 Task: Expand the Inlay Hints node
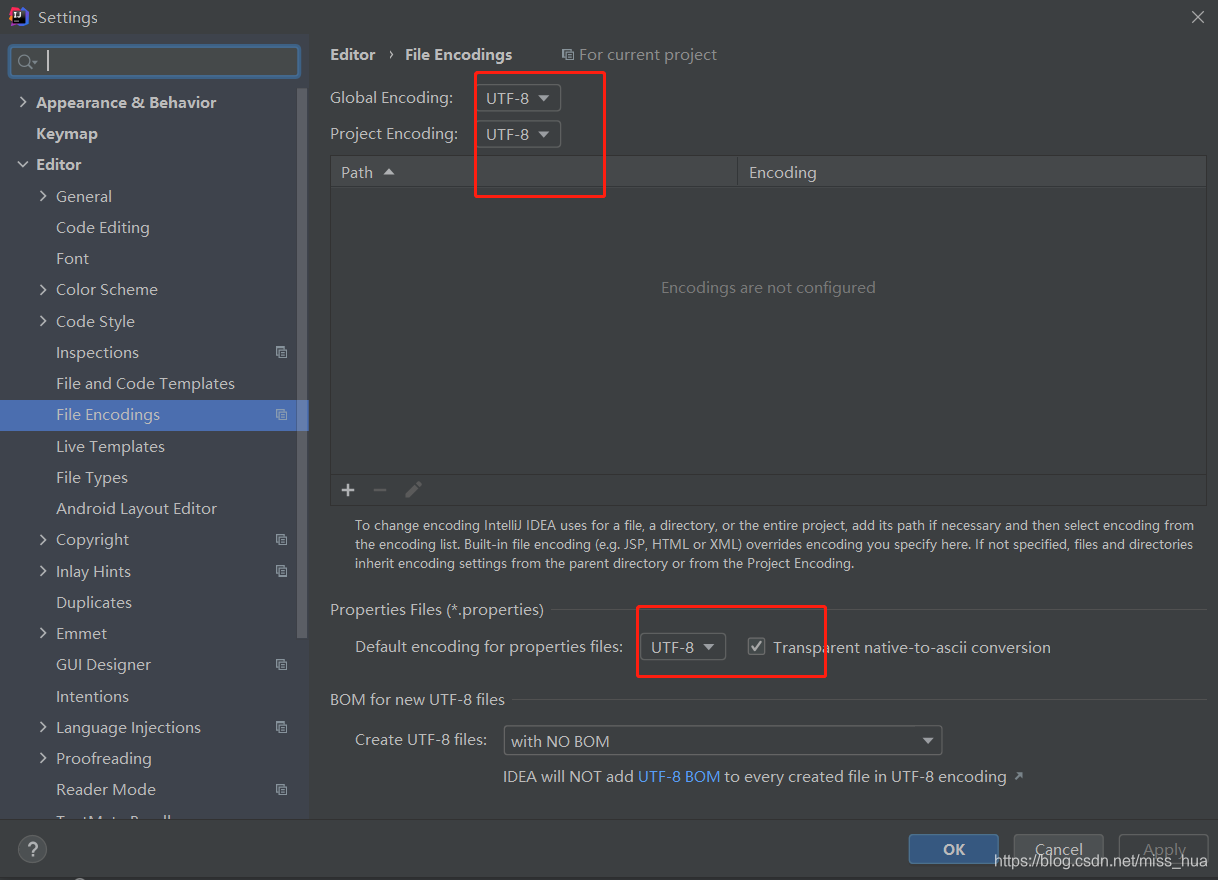pyautogui.click(x=43, y=571)
